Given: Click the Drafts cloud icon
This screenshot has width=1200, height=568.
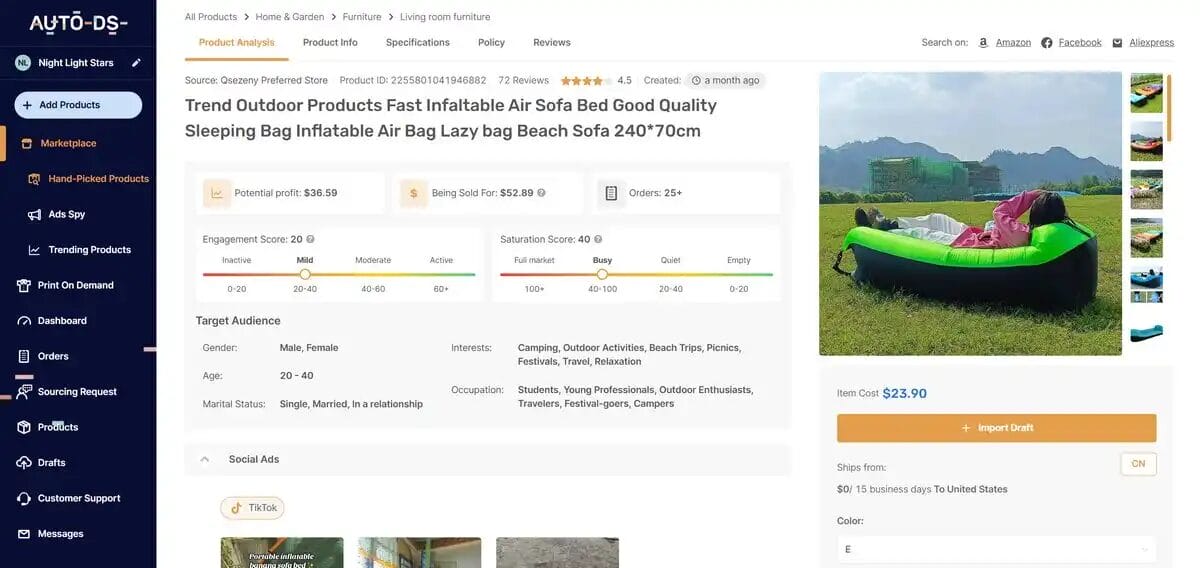Looking at the screenshot, I should tap(24, 463).
